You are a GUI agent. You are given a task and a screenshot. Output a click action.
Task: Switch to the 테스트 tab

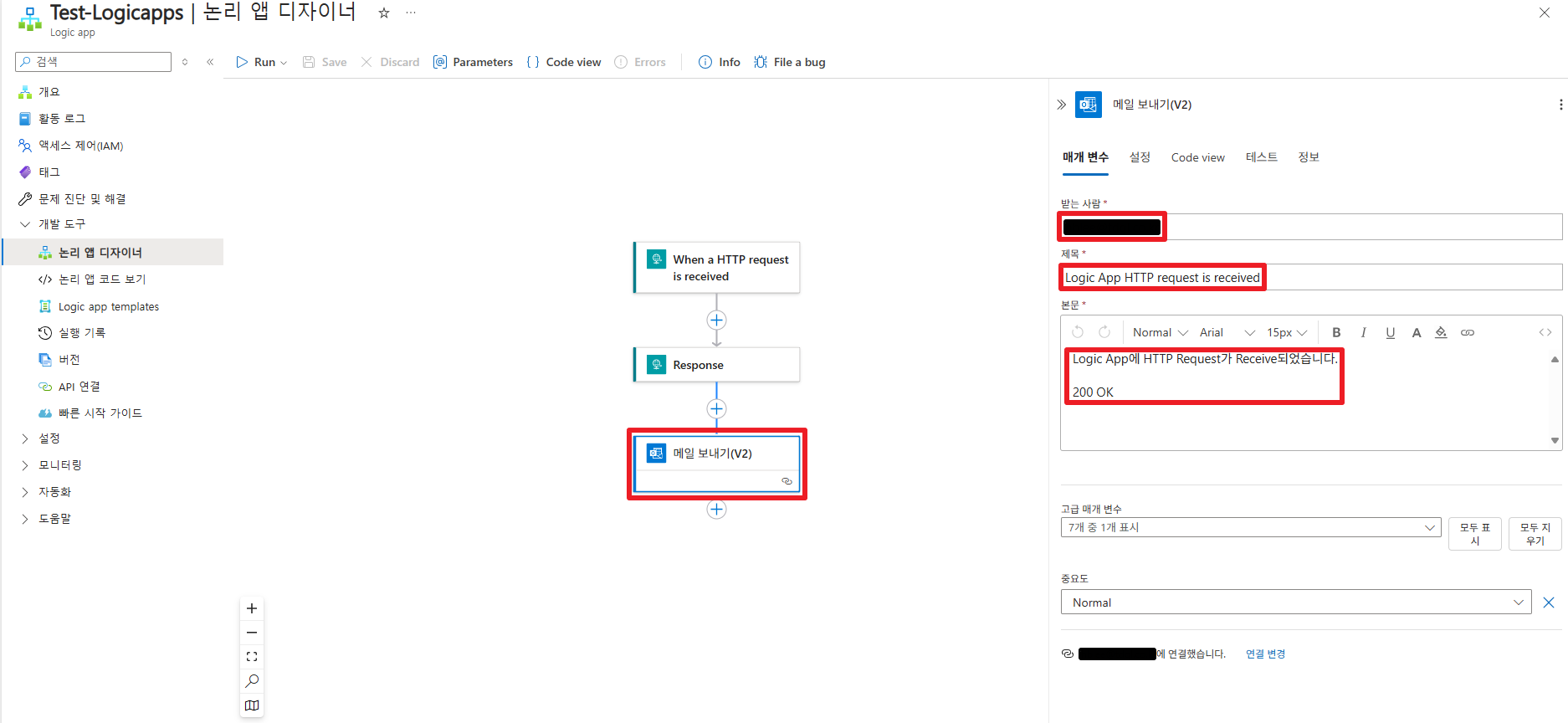tap(1261, 157)
